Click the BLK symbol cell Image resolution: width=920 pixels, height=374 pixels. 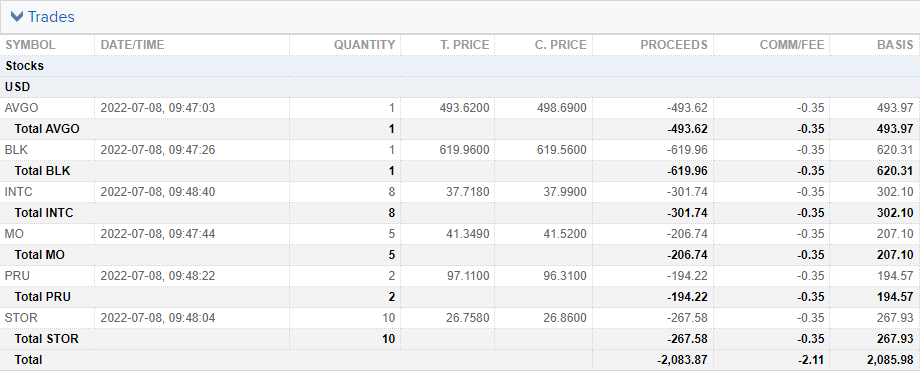point(16,150)
